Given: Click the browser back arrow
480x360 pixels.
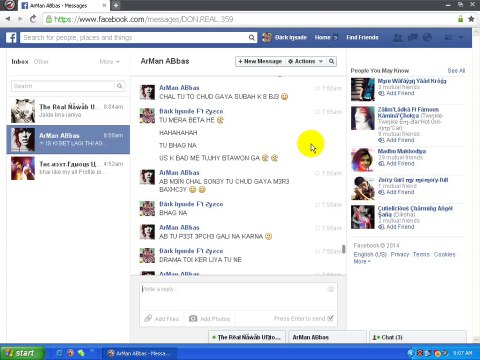Looking at the screenshot, I should pyautogui.click(x=8, y=19).
